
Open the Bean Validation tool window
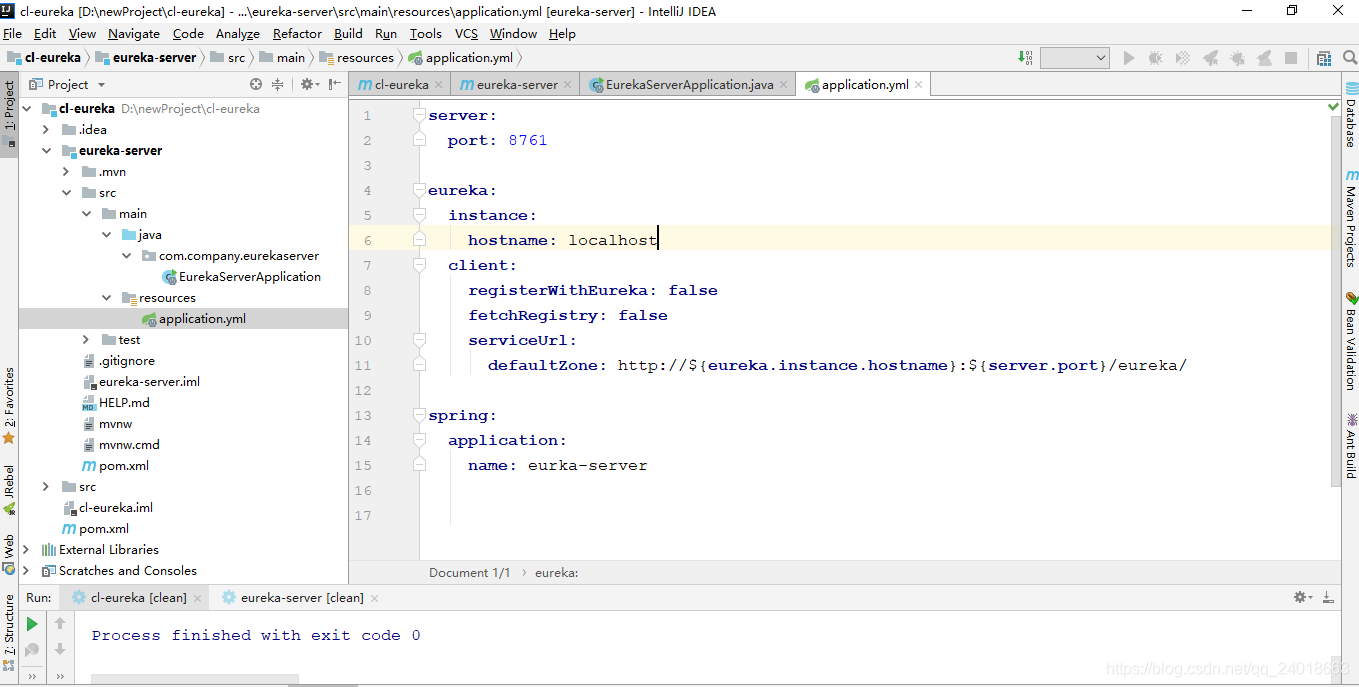click(1350, 341)
